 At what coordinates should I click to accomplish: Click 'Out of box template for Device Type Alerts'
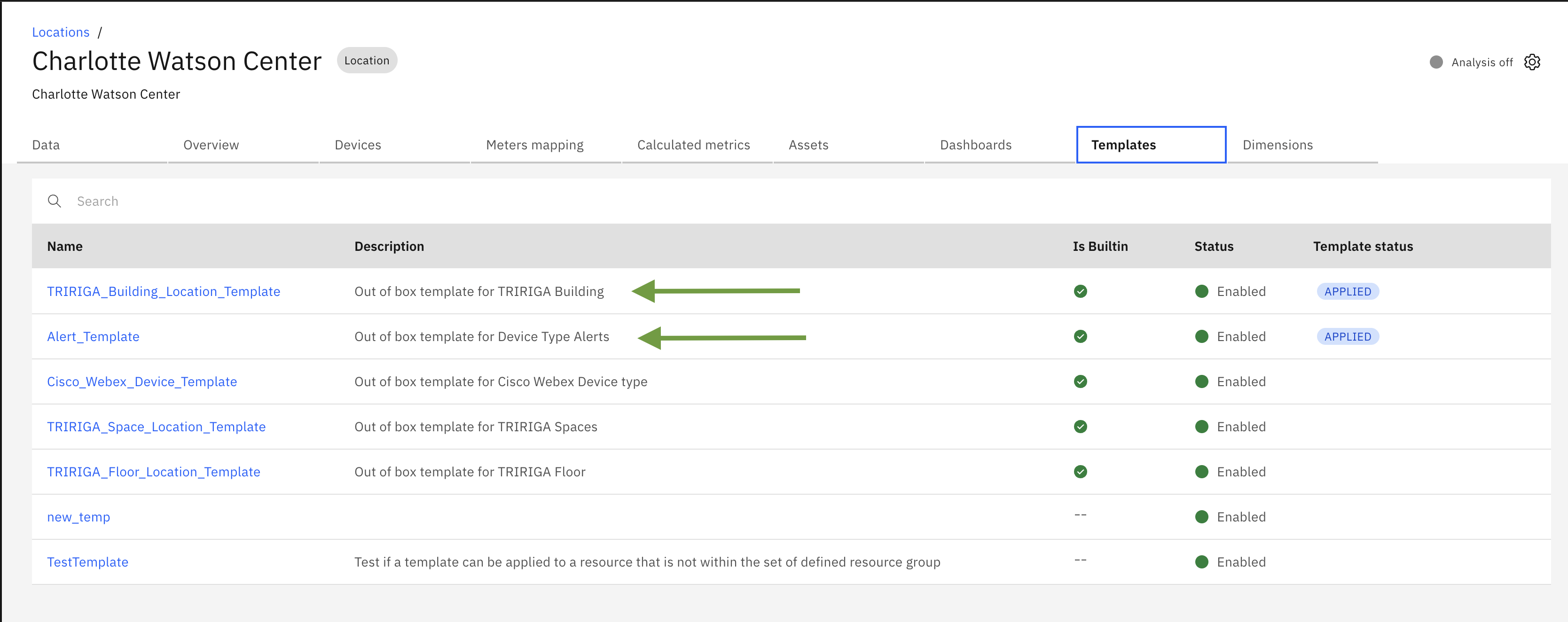(x=481, y=336)
